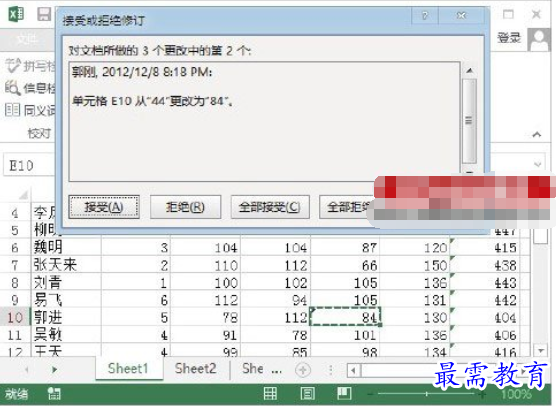
Task: Click the add new sheet plus icon
Action: tap(302, 370)
